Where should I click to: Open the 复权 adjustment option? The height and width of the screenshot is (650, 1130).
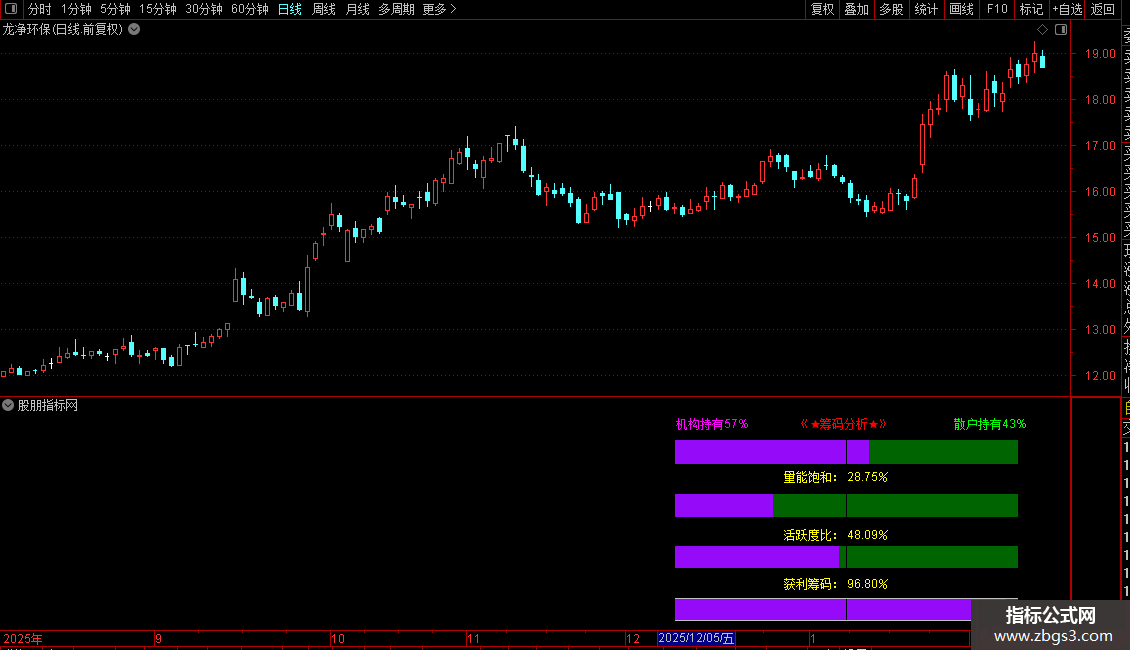click(822, 9)
